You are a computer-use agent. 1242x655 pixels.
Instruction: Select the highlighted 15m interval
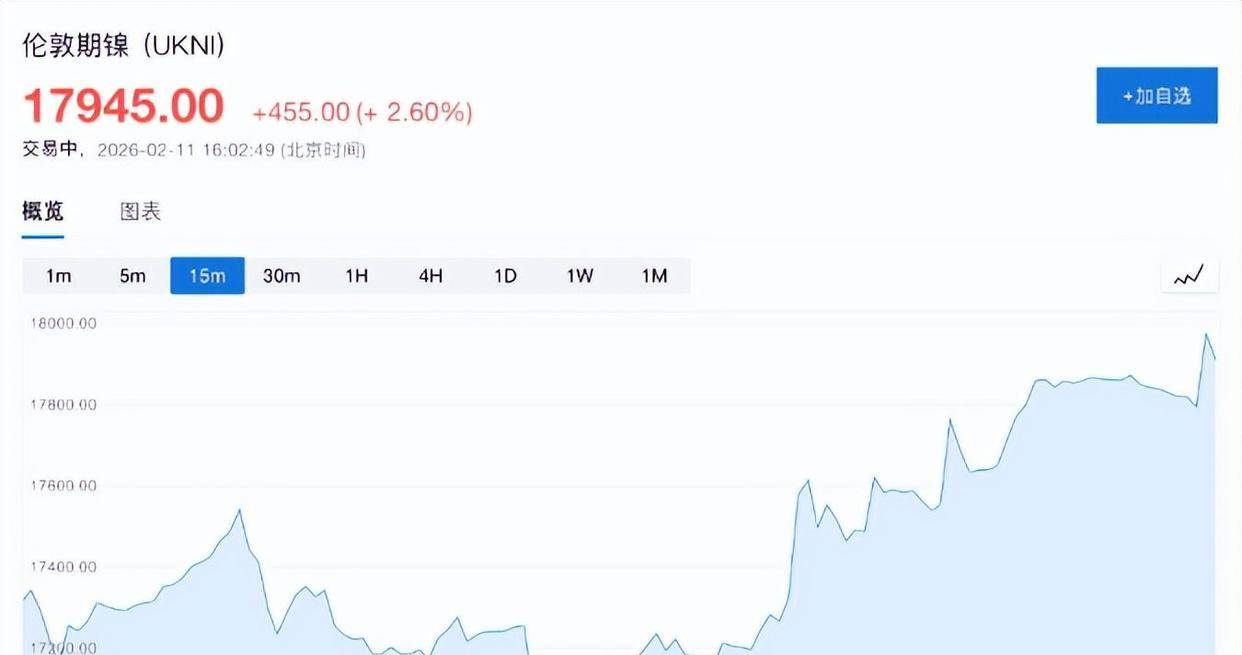coord(207,276)
